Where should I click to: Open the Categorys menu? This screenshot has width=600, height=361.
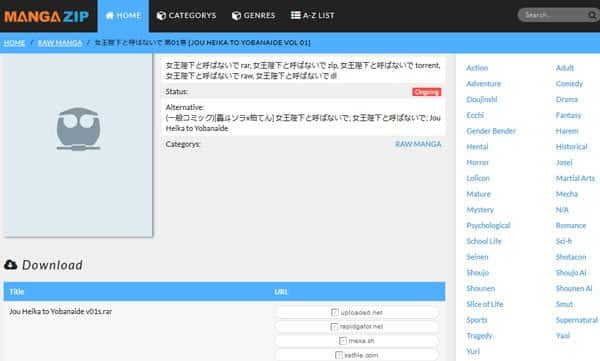coord(186,16)
